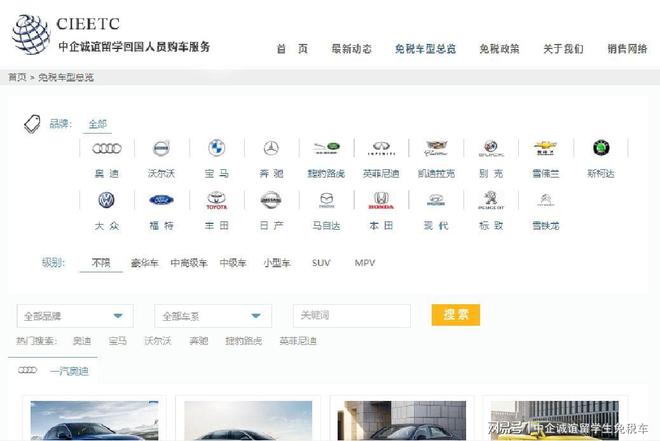This screenshot has height=441, width=660.
Task: Click hot search term 捷豹路虎
Action: tap(244, 341)
